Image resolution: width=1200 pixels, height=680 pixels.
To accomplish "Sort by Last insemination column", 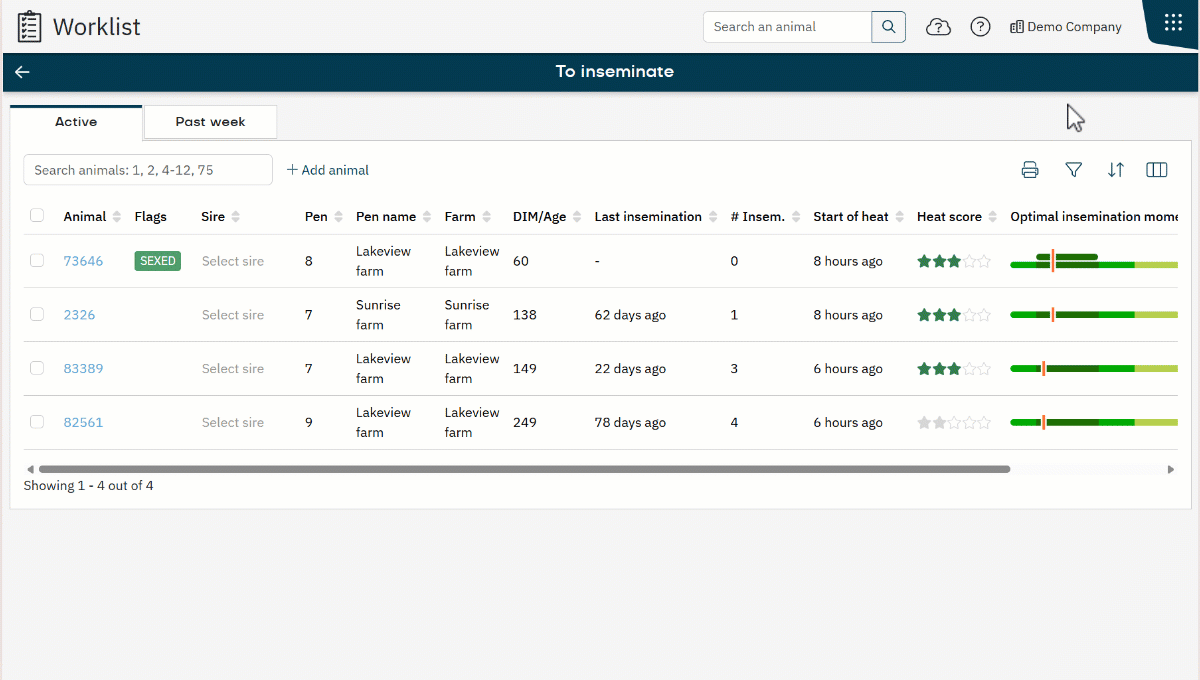I will coord(656,217).
